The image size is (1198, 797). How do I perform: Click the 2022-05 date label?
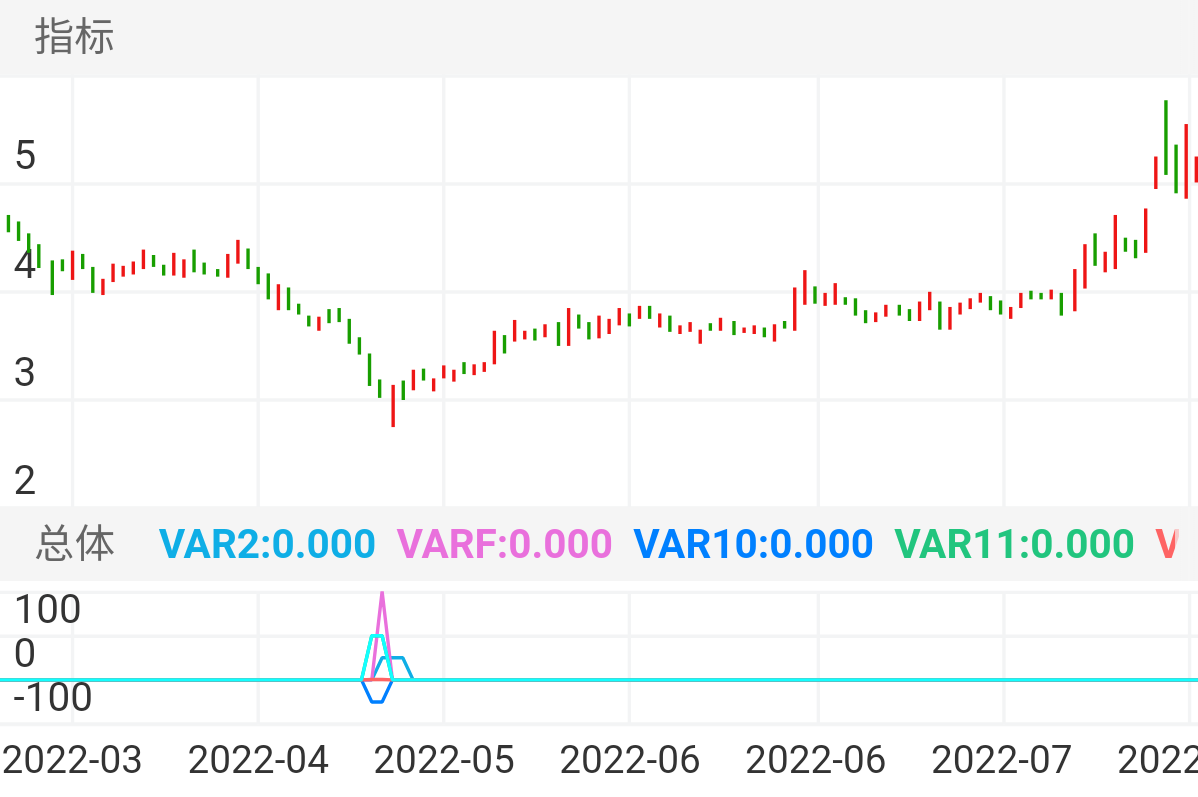pyautogui.click(x=444, y=761)
